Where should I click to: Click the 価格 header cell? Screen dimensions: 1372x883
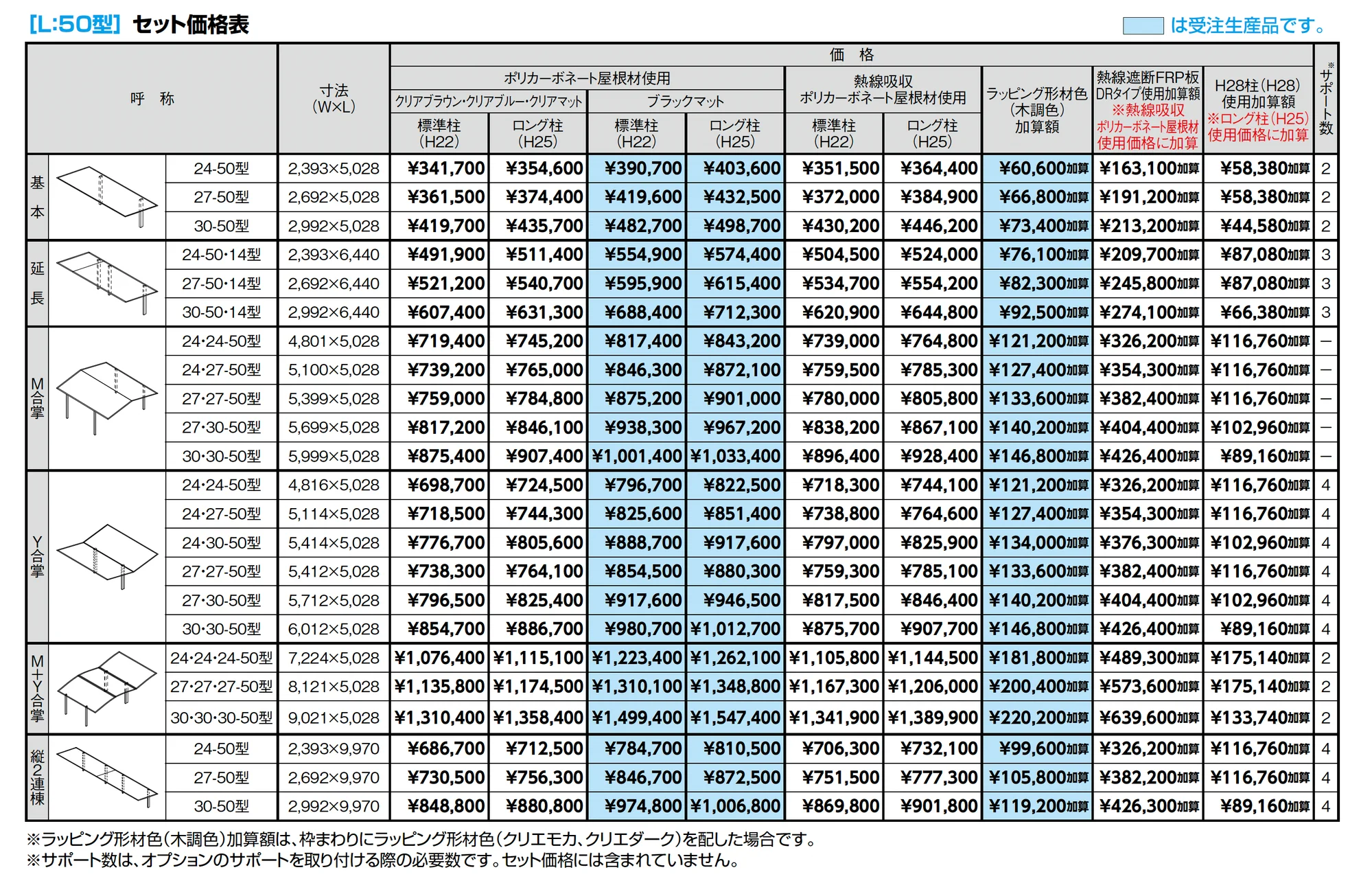point(851,55)
